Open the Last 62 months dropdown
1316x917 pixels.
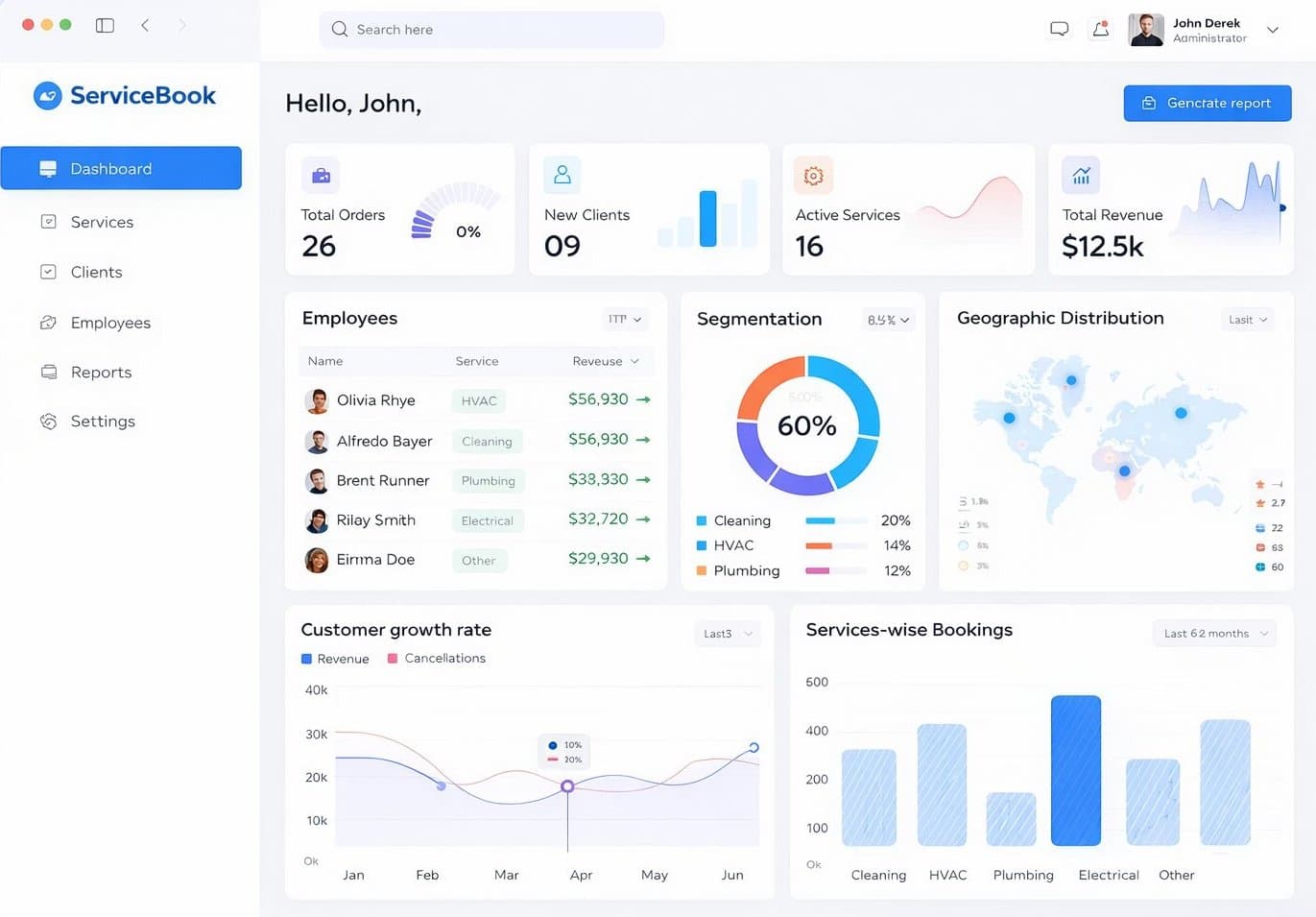1214,634
